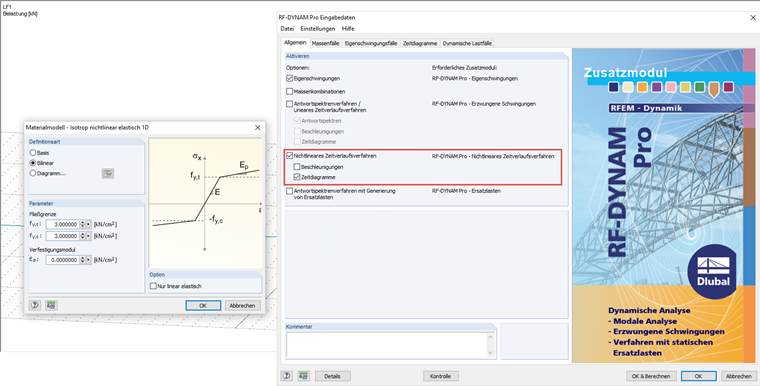Click the stress-strain diagram preview
760x386 pixels.
206,203
